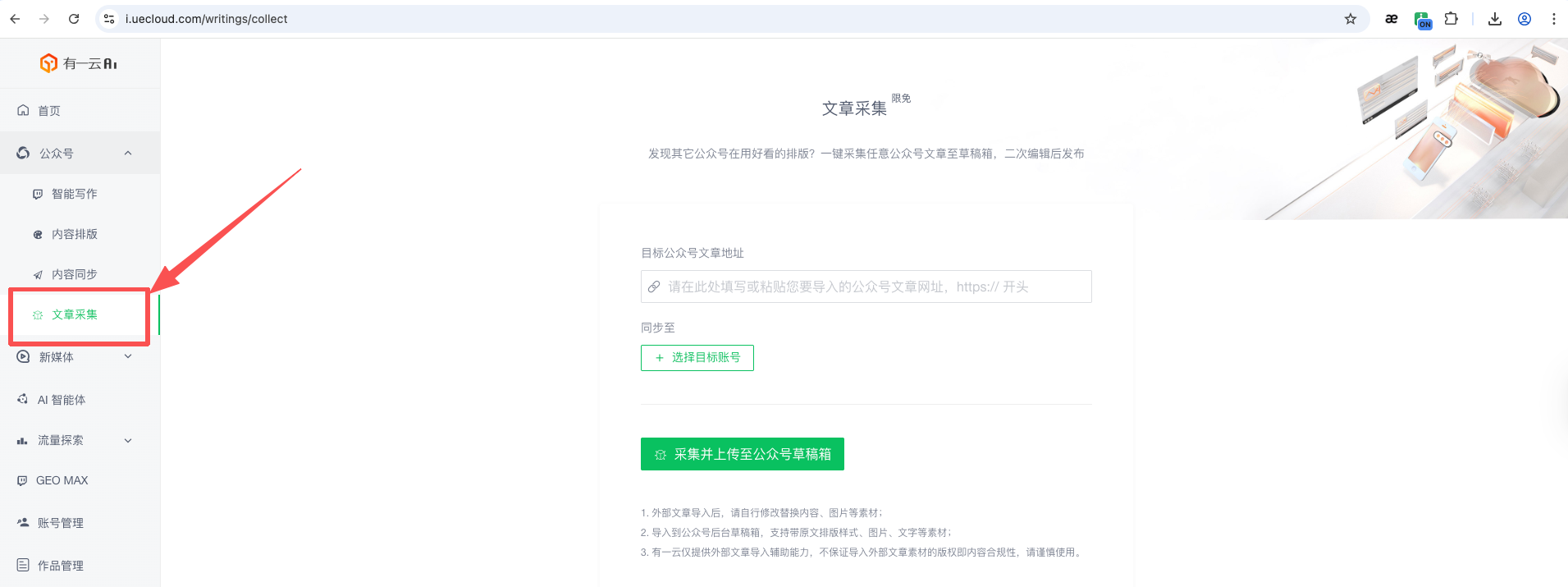Open the browser downloads icon

pos(1494,19)
